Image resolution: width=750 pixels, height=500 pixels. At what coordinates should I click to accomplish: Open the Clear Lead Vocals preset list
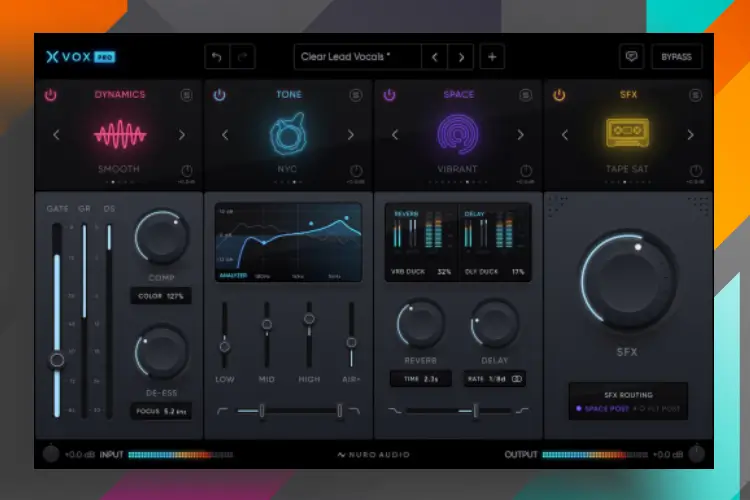356,57
